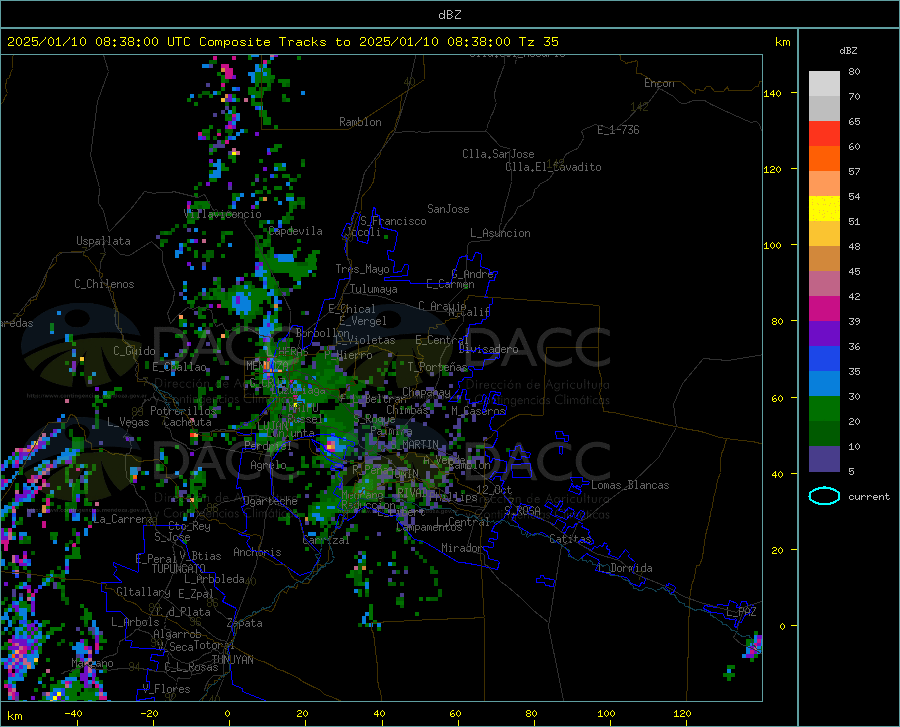This screenshot has width=900, height=727.
Task: Click the legend value 5
Action: [851, 472]
